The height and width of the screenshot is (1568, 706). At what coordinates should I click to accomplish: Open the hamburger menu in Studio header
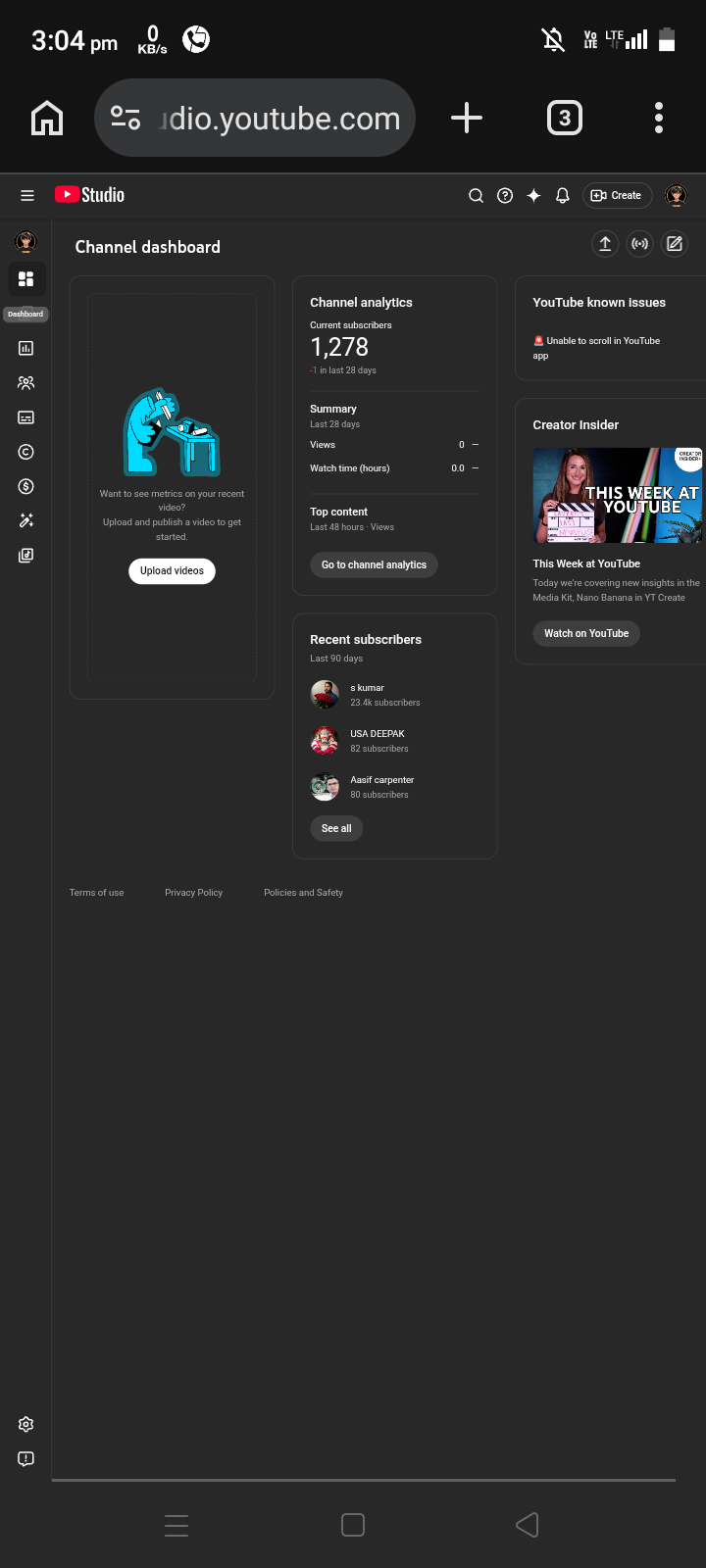tap(27, 195)
